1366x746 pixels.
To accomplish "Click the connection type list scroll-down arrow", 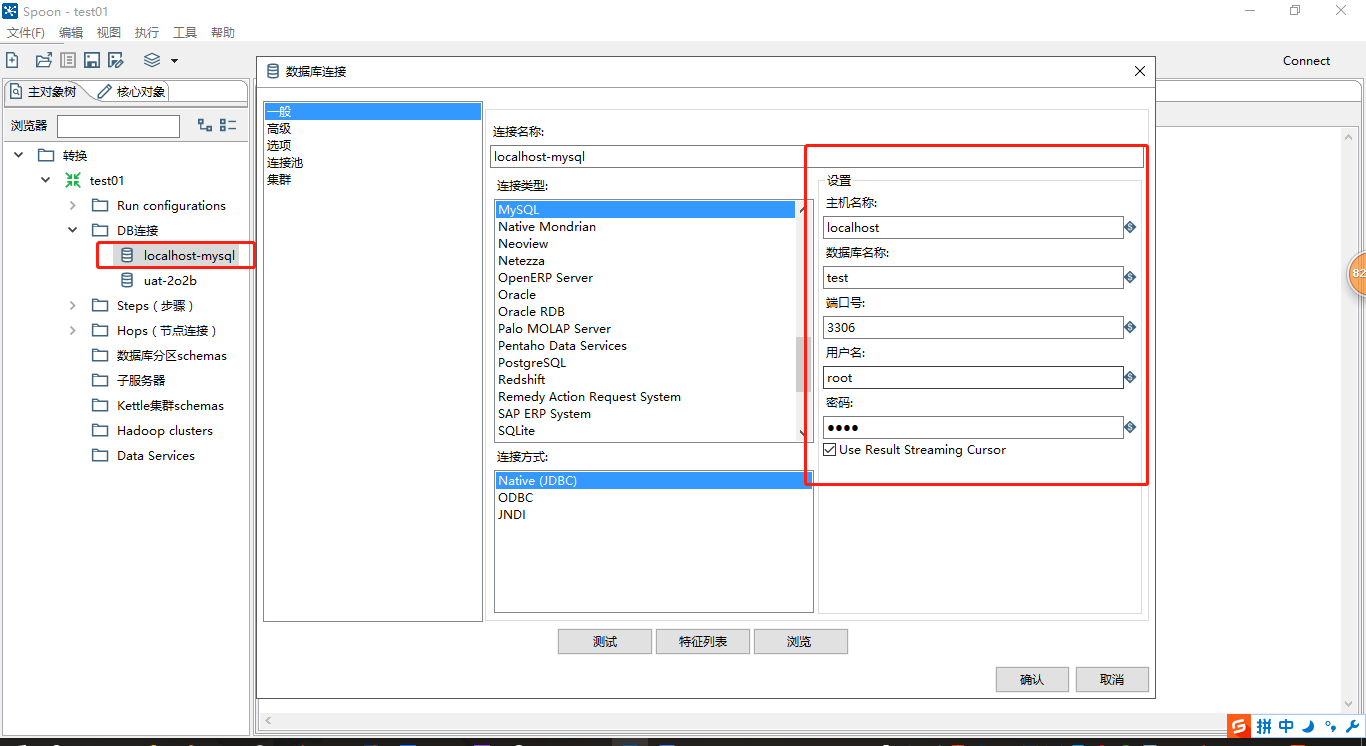I will tap(803, 433).
